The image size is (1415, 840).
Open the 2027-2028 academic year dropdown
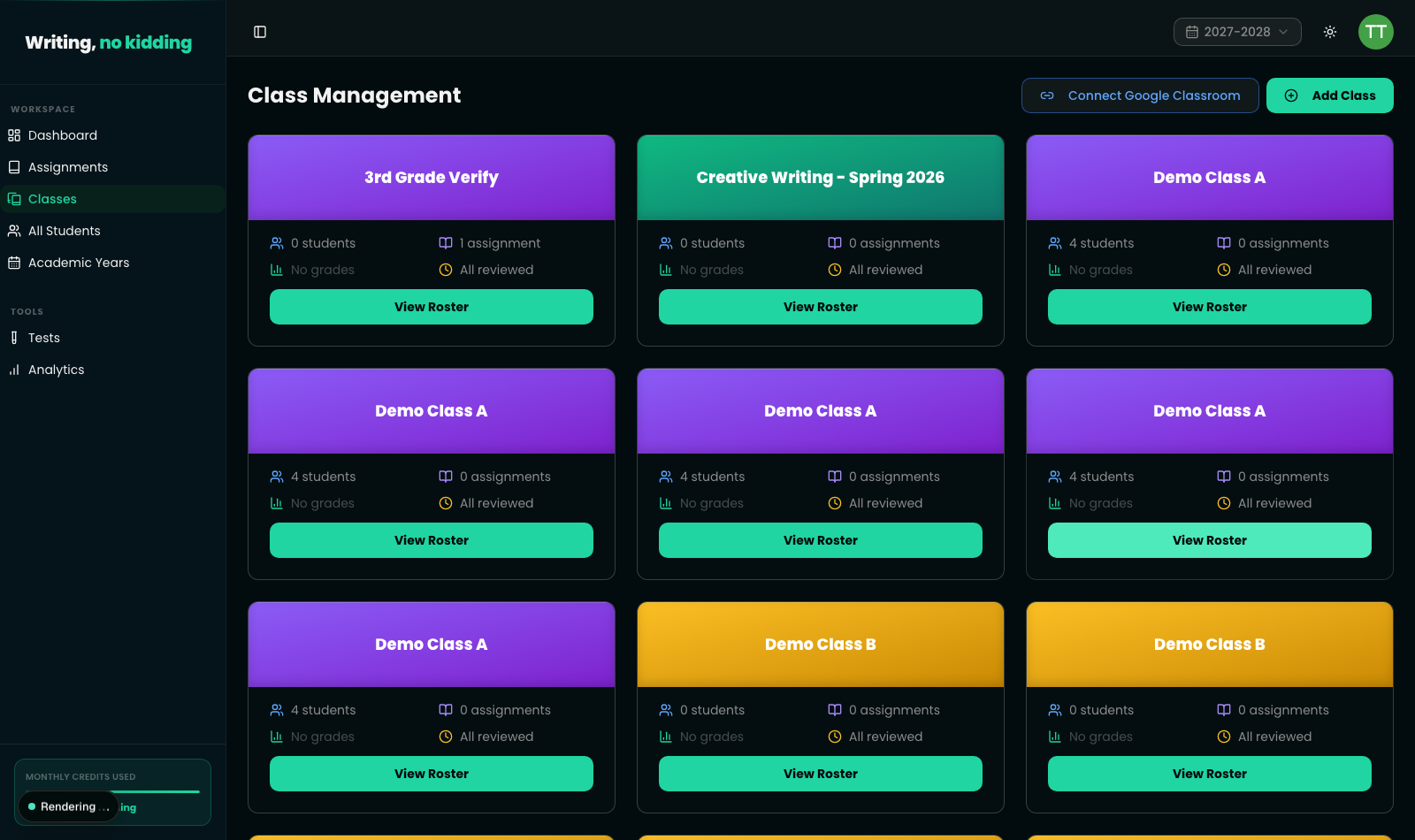pos(1237,32)
